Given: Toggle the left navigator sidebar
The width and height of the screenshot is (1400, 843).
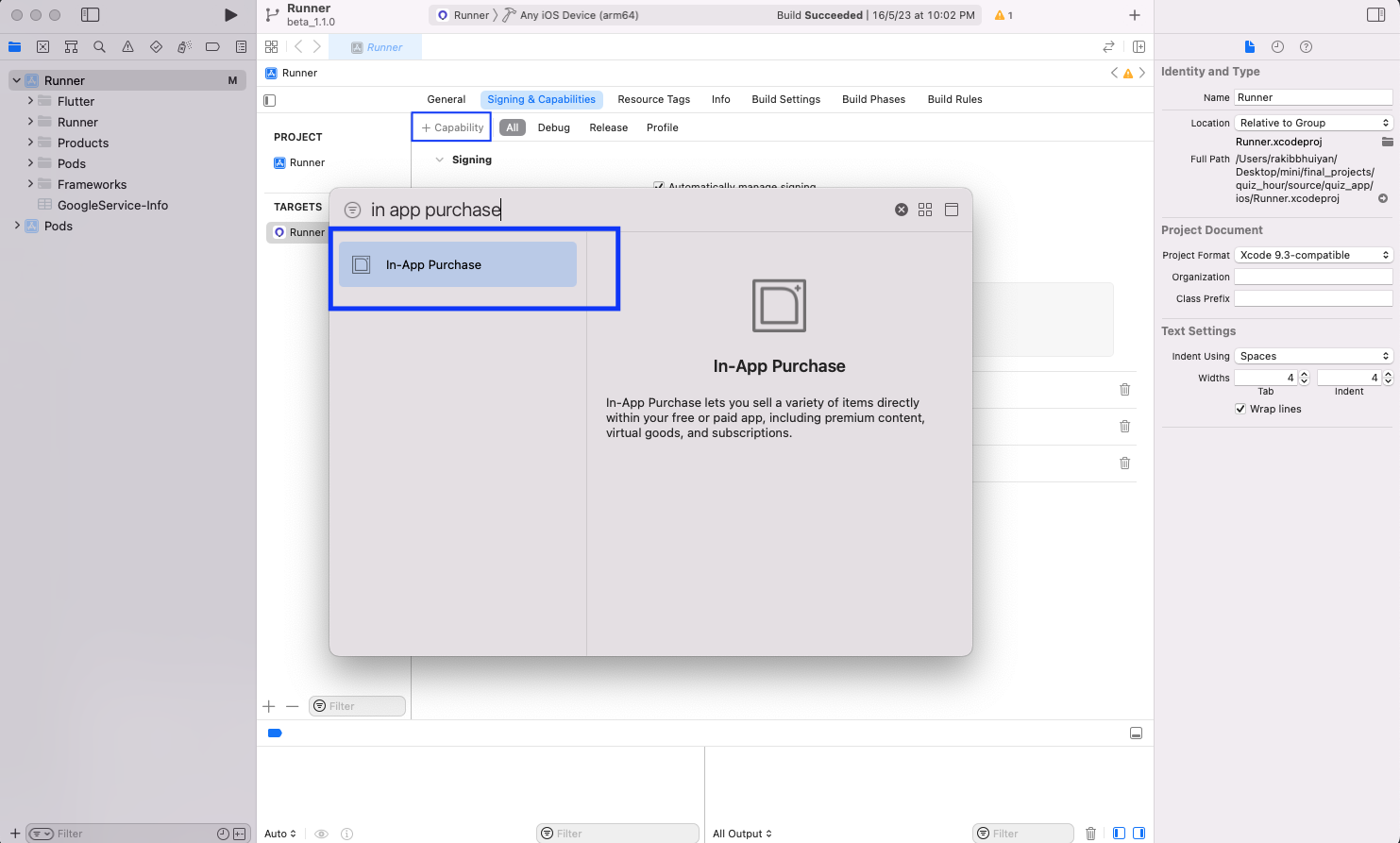Looking at the screenshot, I should 90,15.
